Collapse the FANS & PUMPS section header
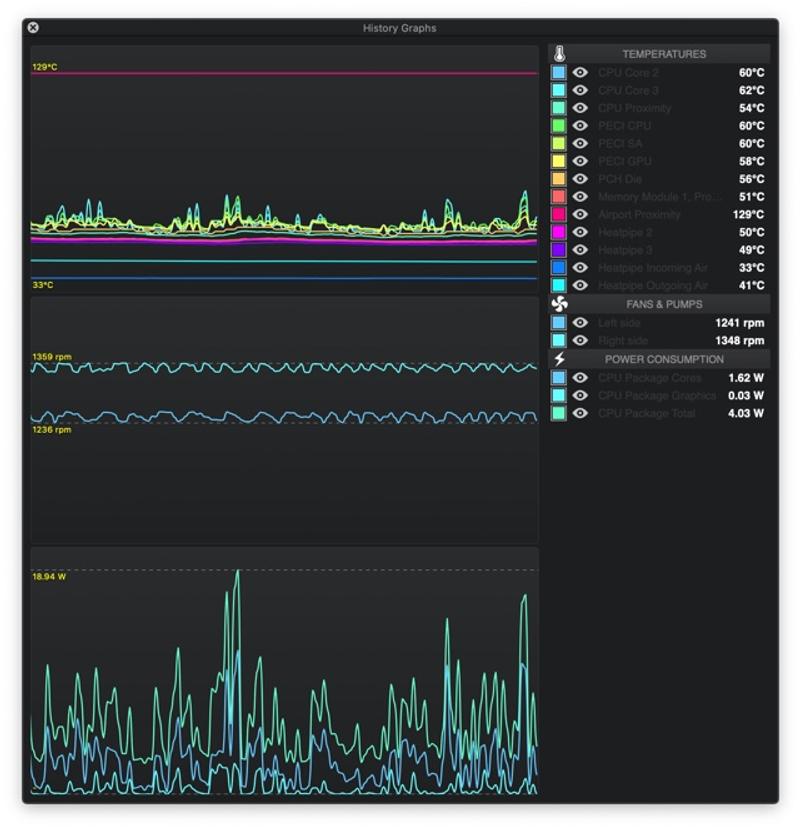Screen dimensions: 800x829 pos(663,304)
